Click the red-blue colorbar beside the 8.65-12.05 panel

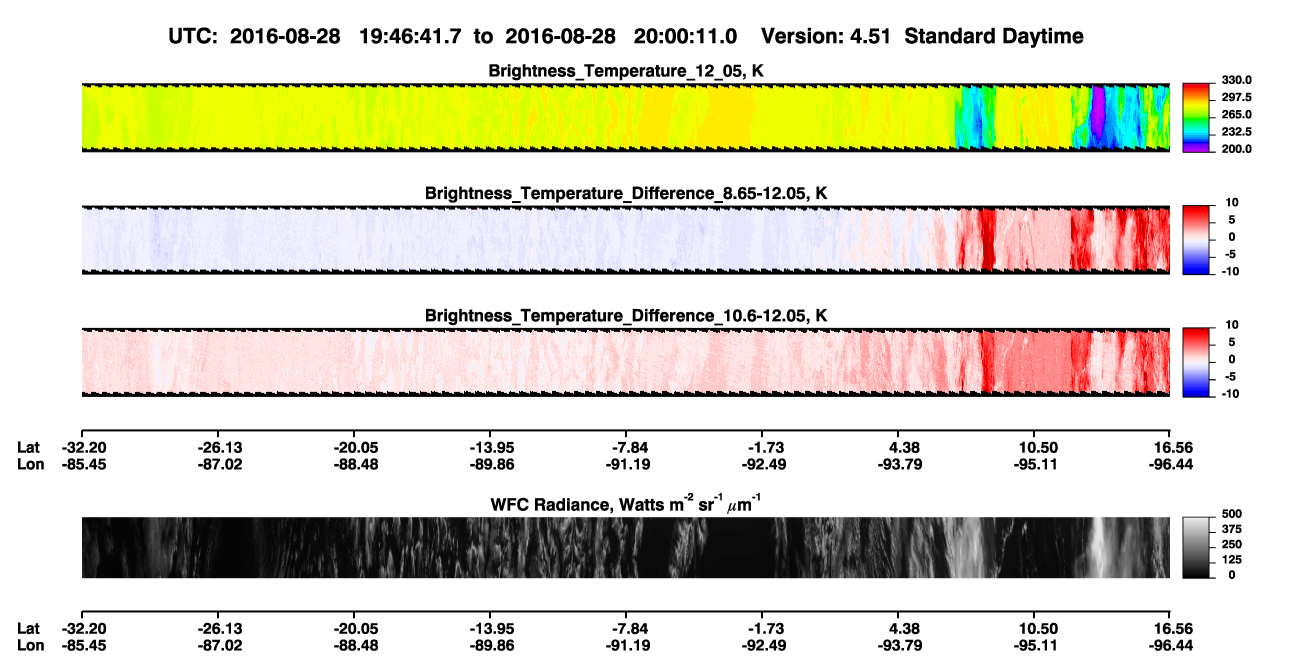pyautogui.click(x=1196, y=239)
